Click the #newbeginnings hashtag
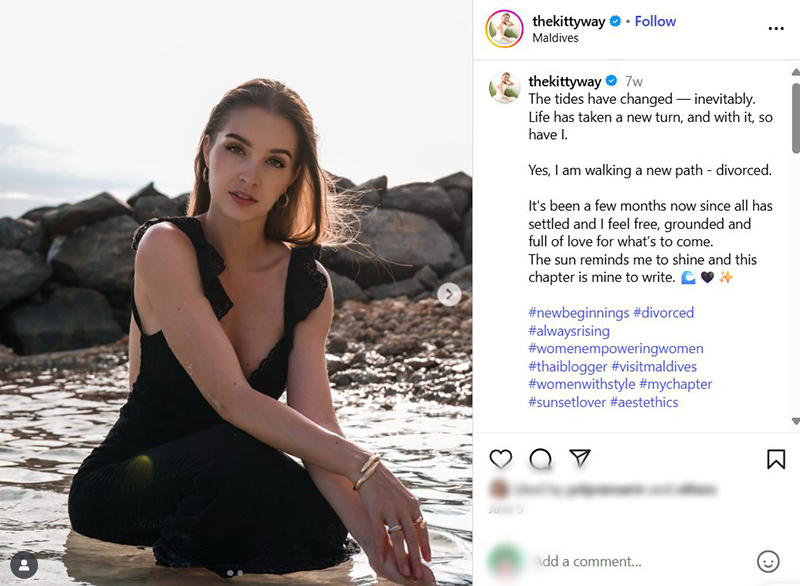This screenshot has width=800, height=586. [578, 313]
